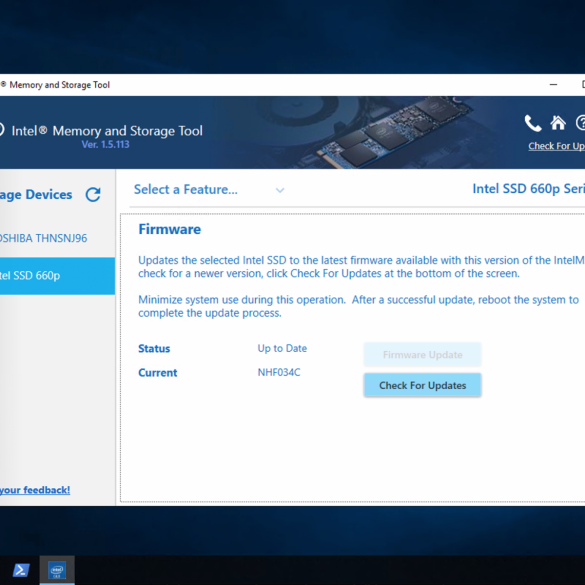Click the Intel Memory and Storage Tool title
This screenshot has height=585, width=585.
click(107, 131)
